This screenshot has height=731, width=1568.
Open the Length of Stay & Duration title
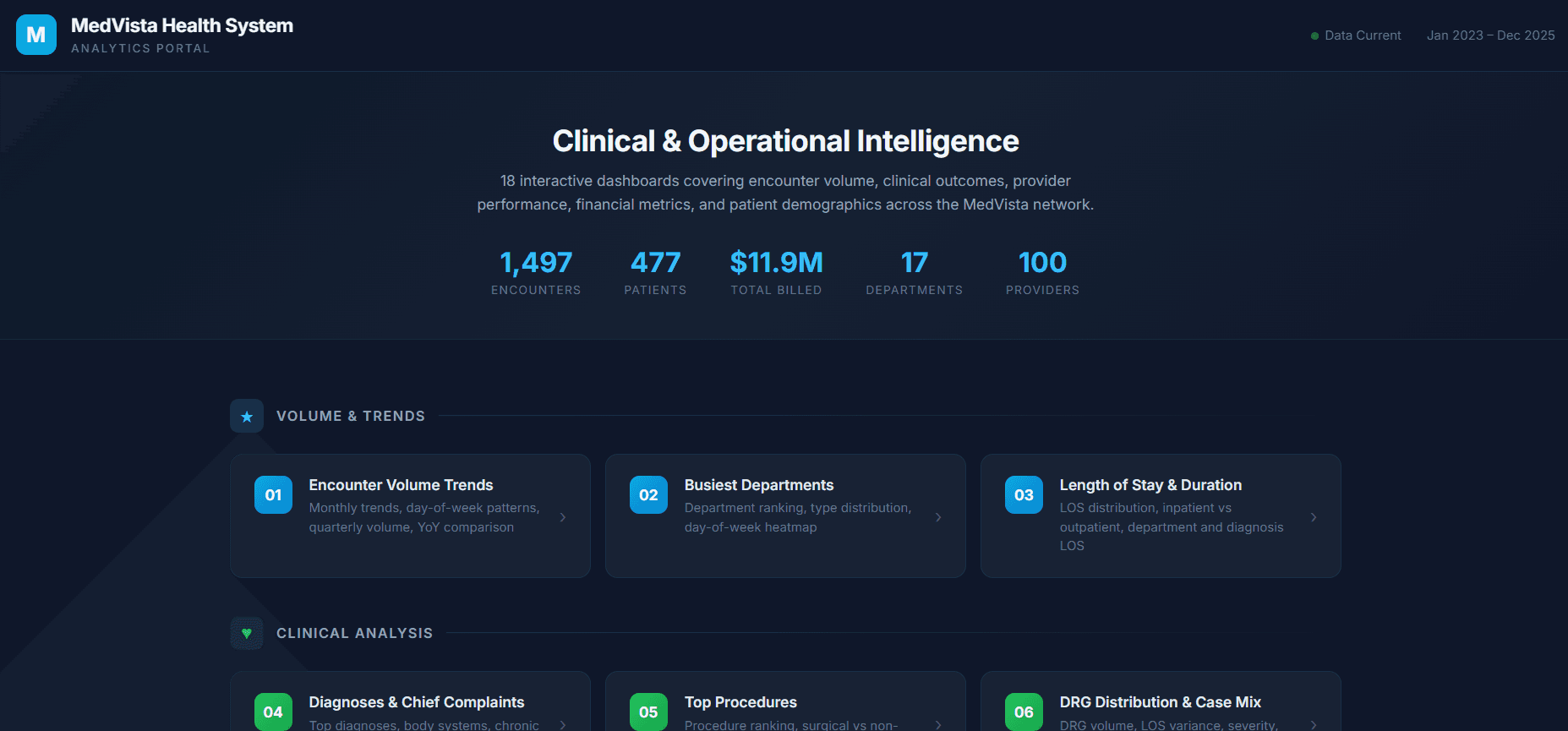click(1150, 485)
